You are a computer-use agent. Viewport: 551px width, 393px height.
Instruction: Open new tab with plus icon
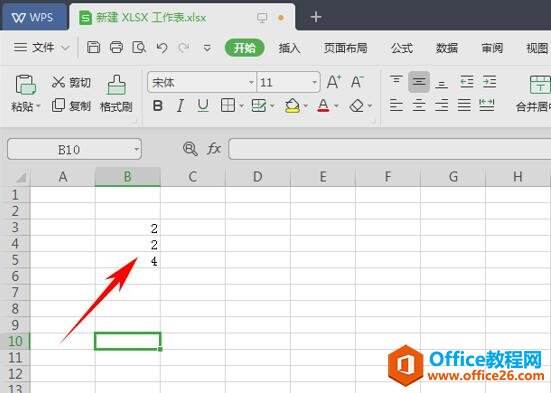[316, 17]
